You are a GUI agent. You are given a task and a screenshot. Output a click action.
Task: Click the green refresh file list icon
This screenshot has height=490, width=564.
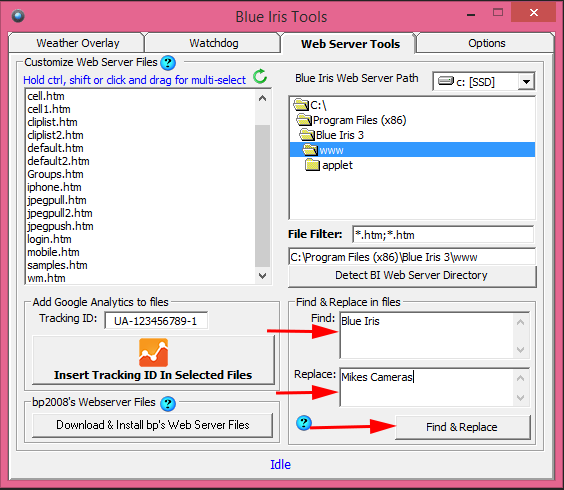click(260, 76)
